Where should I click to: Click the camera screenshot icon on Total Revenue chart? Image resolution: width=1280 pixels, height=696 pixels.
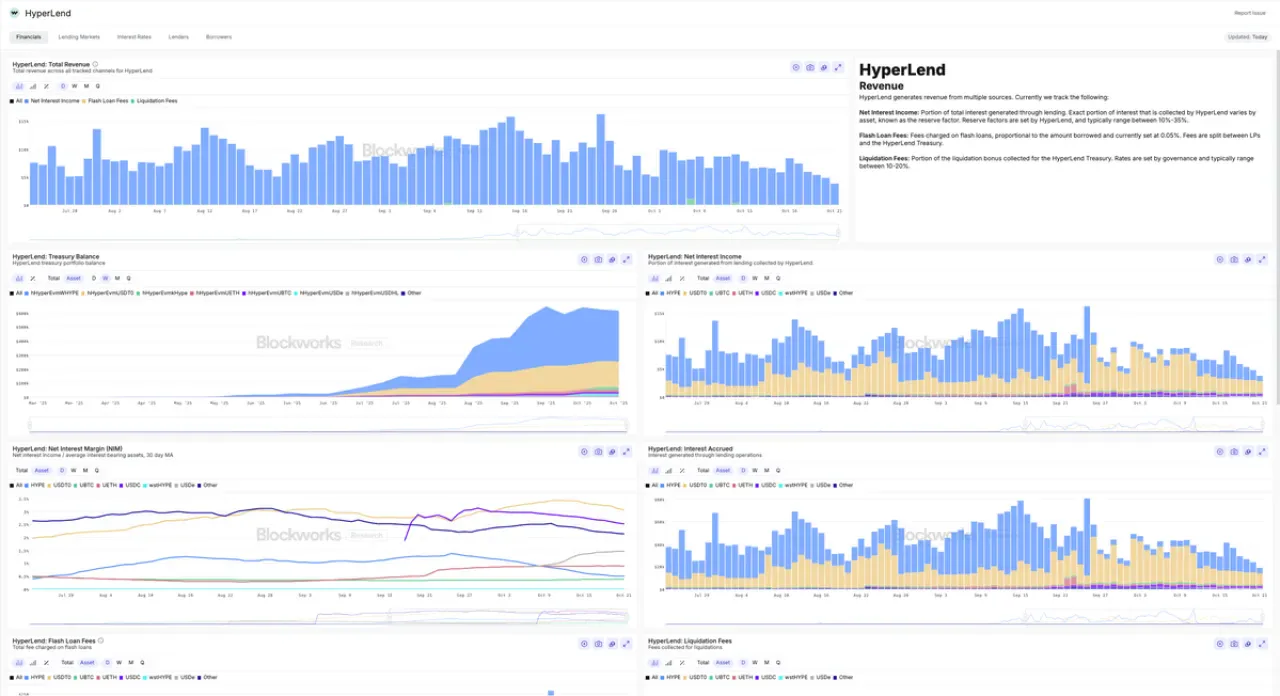click(x=810, y=67)
